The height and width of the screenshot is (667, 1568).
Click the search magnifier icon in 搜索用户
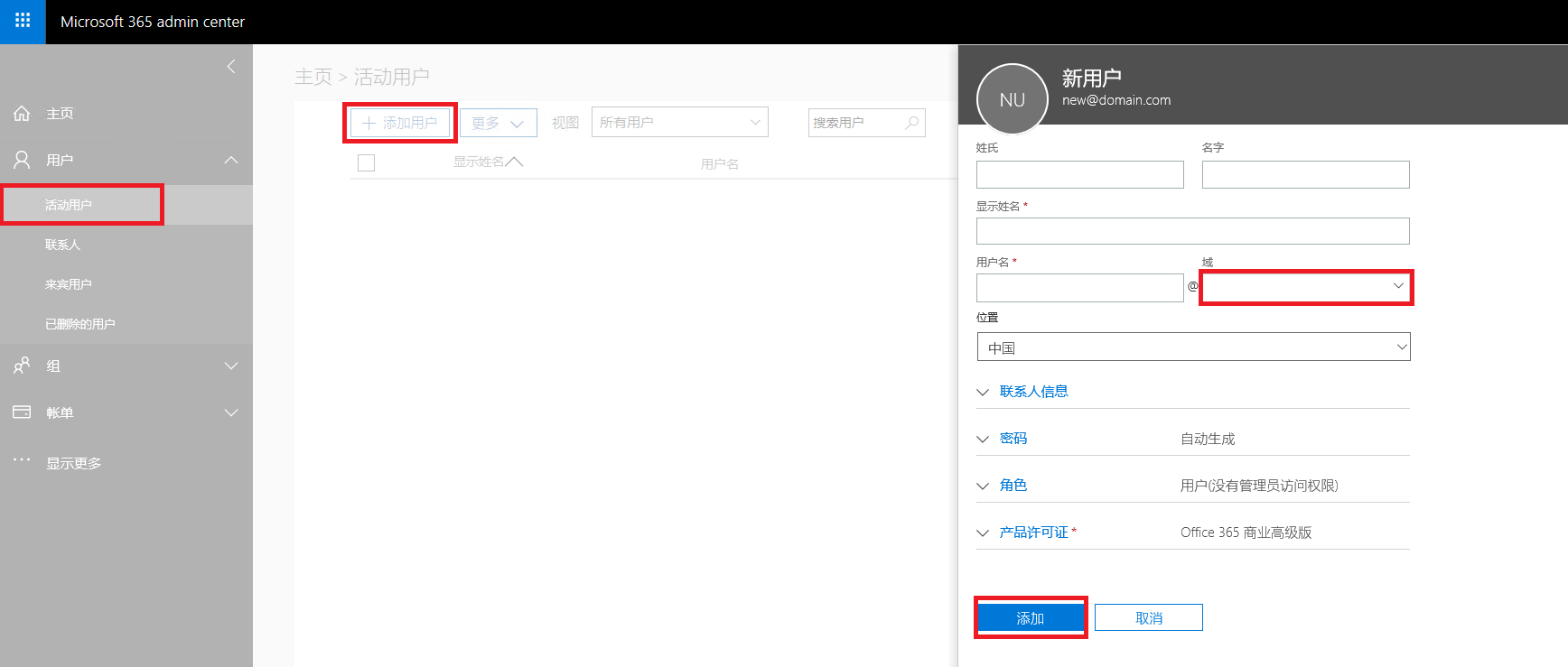(x=912, y=123)
